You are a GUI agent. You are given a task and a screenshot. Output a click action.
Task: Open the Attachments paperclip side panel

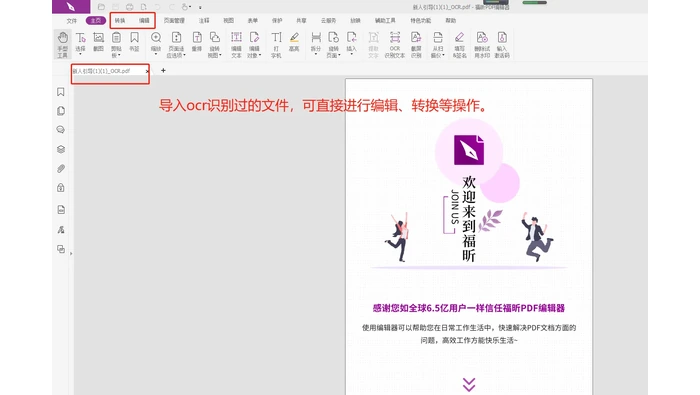pyautogui.click(x=61, y=169)
